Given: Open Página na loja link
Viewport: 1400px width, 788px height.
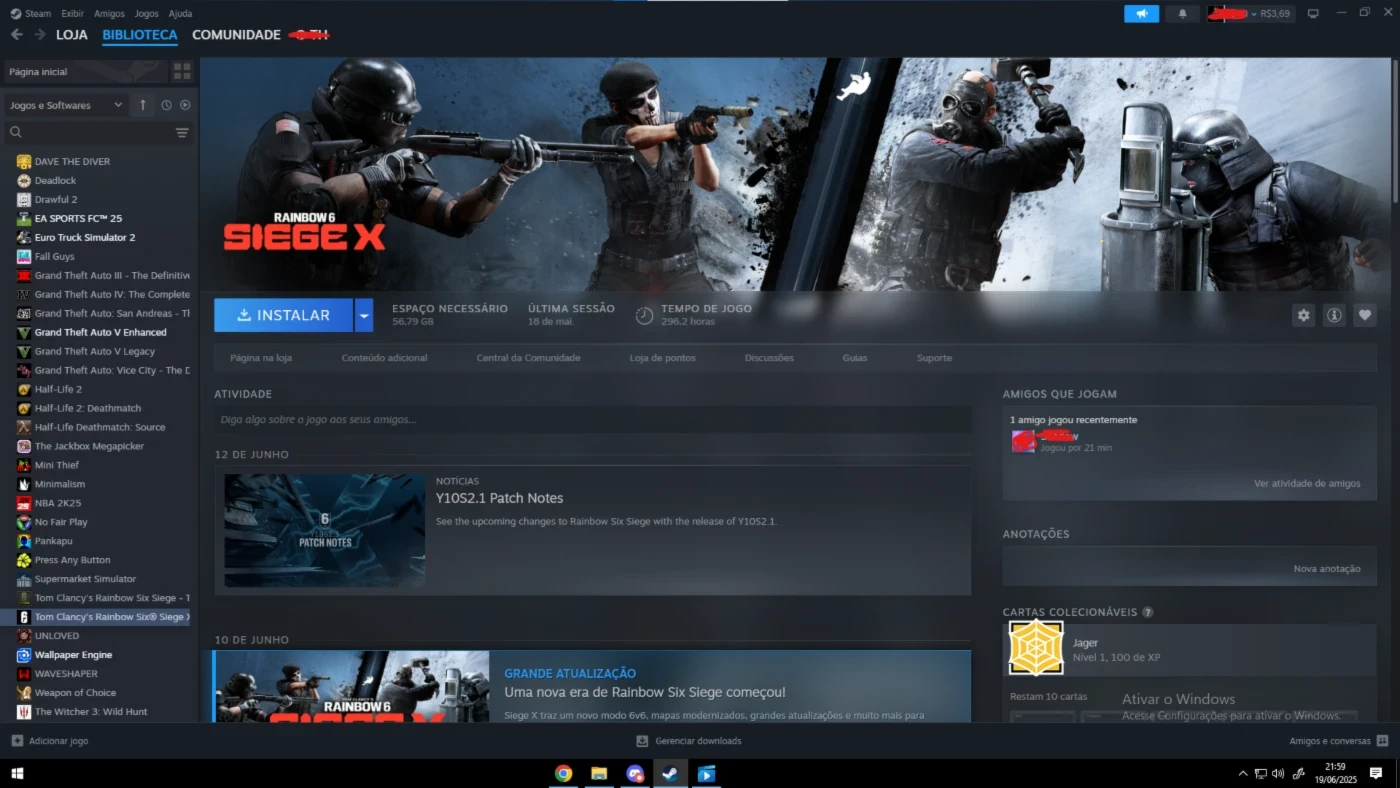Looking at the screenshot, I should [261, 358].
